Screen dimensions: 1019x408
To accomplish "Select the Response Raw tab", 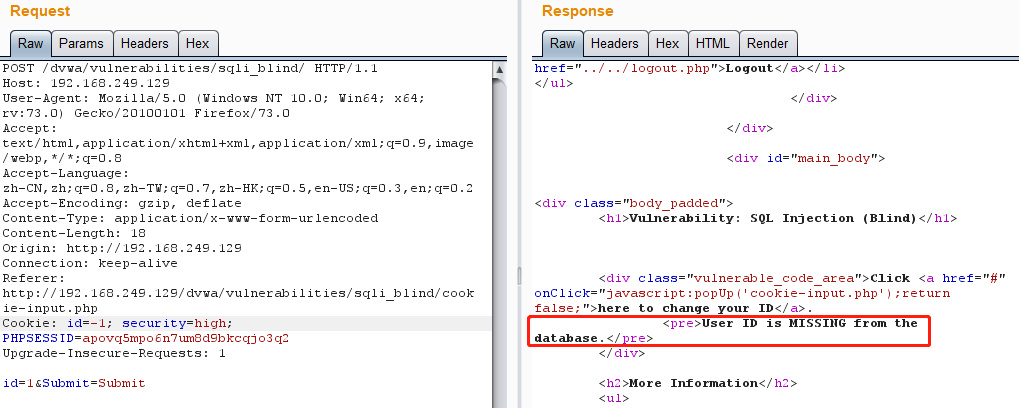I will (x=562, y=43).
